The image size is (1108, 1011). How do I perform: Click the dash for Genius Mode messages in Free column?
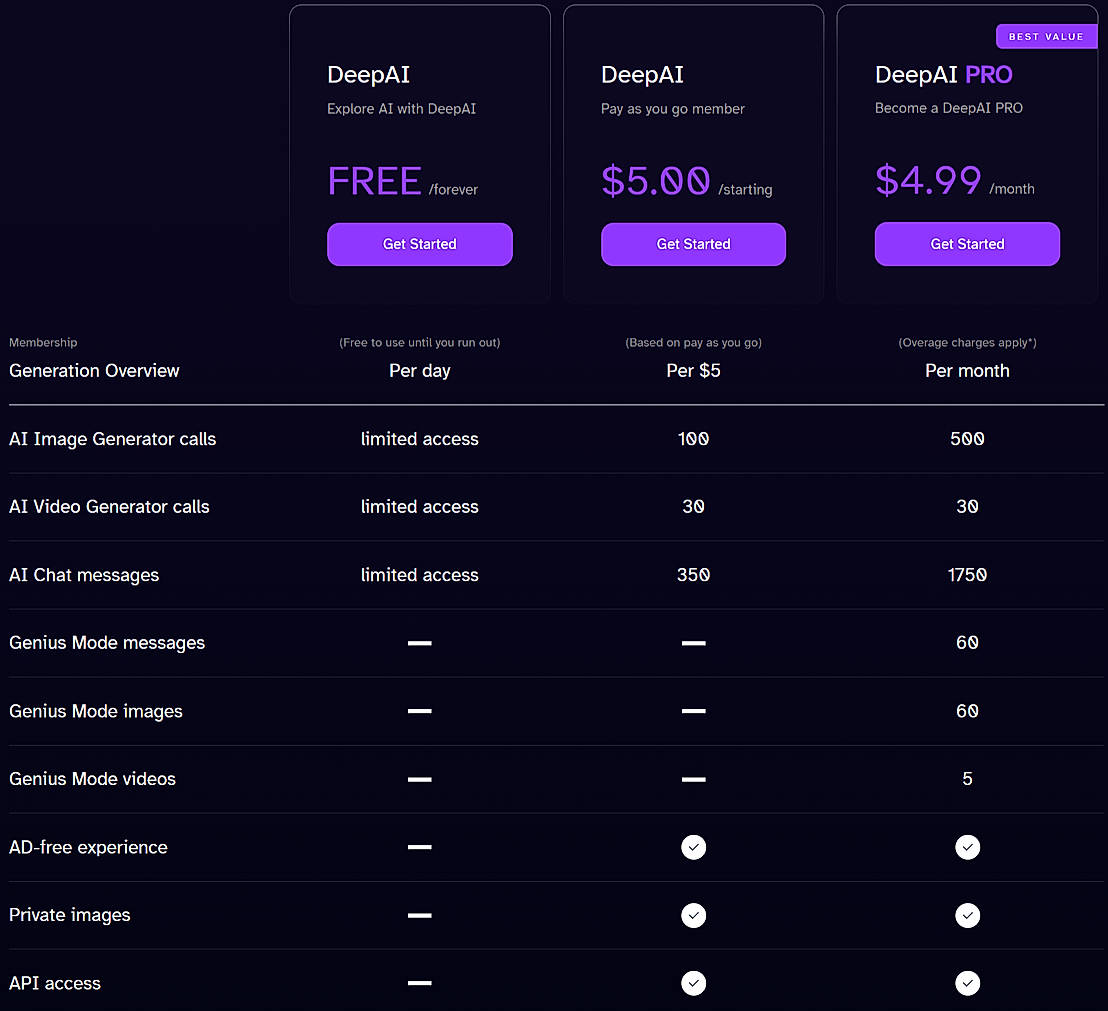tap(419, 643)
